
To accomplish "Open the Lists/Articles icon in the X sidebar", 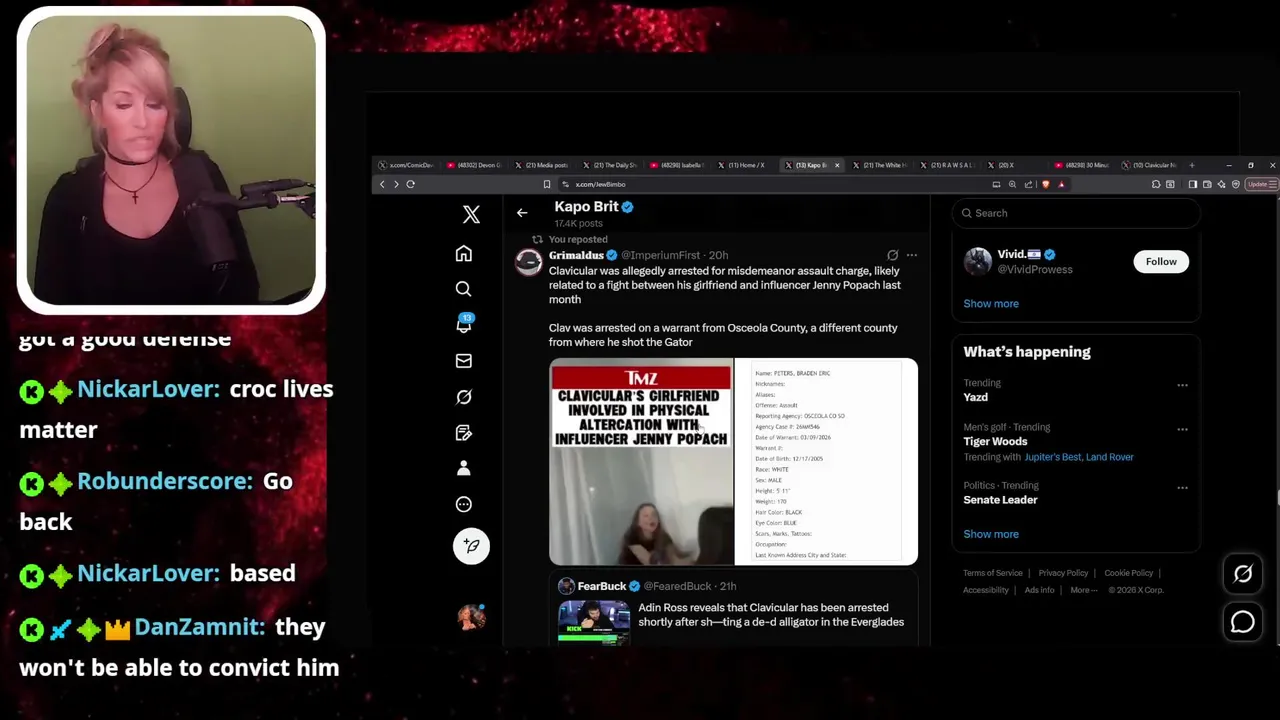I will [x=463, y=433].
